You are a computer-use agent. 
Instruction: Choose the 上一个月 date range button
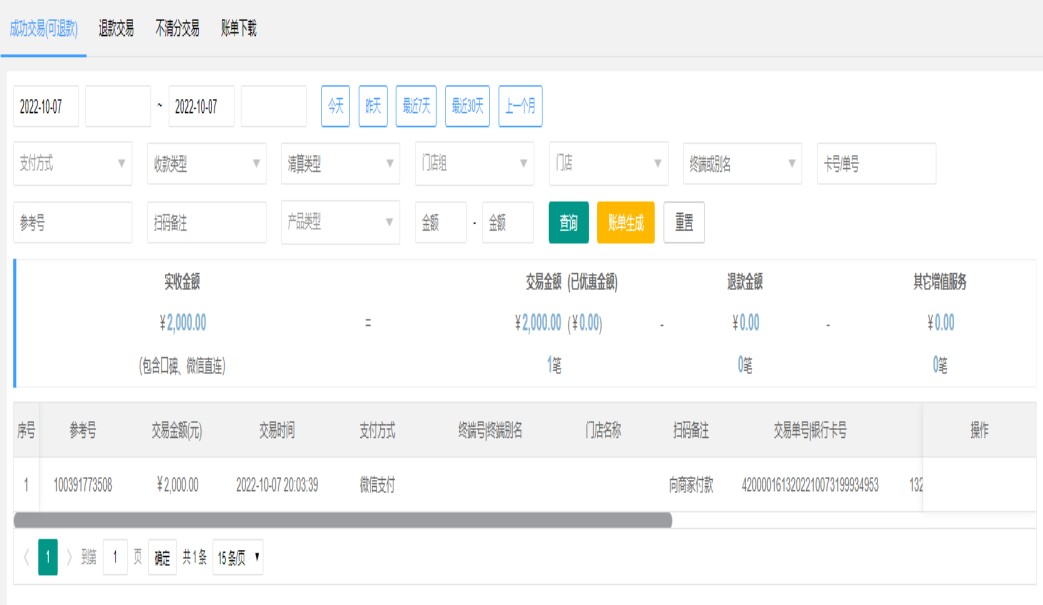point(520,107)
